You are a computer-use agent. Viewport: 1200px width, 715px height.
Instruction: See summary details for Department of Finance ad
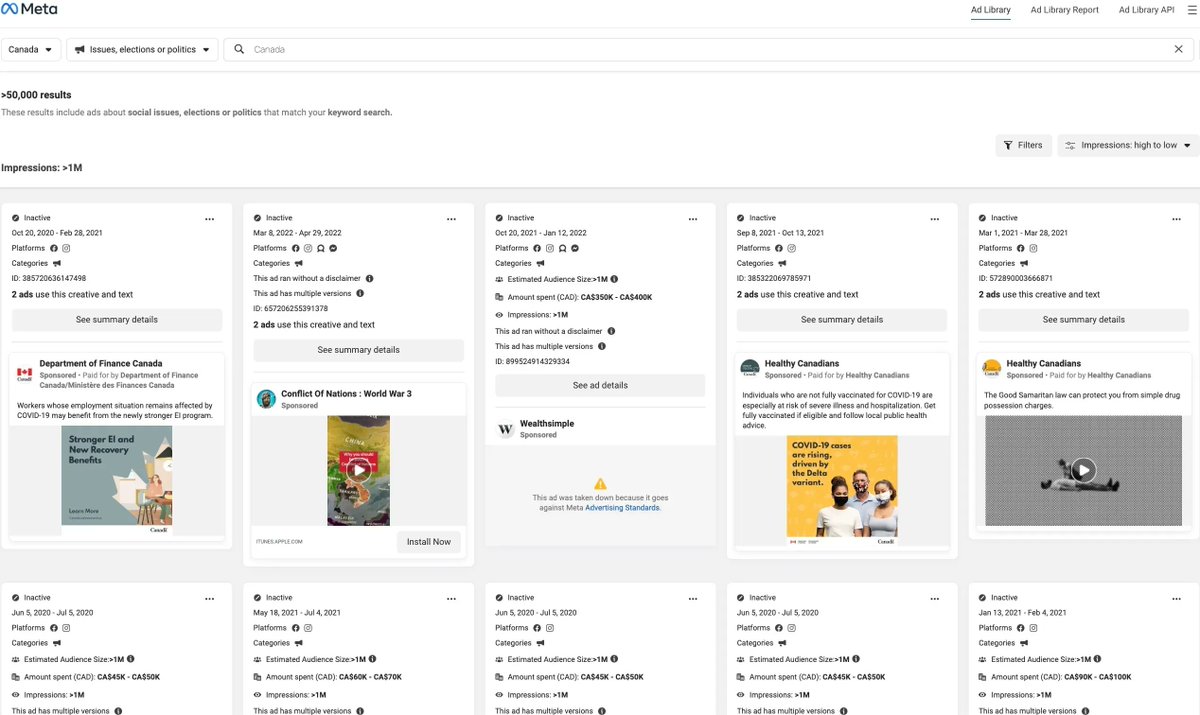(117, 320)
